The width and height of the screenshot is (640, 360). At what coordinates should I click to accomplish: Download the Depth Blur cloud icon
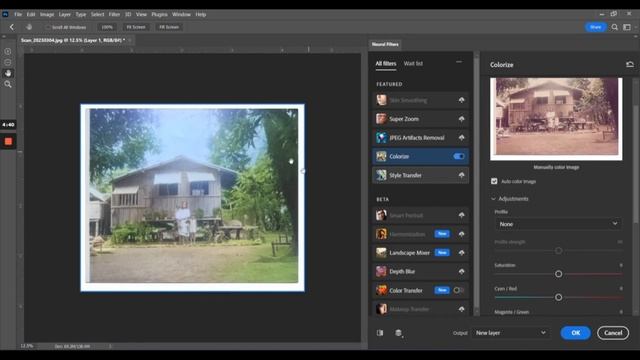pyautogui.click(x=461, y=271)
